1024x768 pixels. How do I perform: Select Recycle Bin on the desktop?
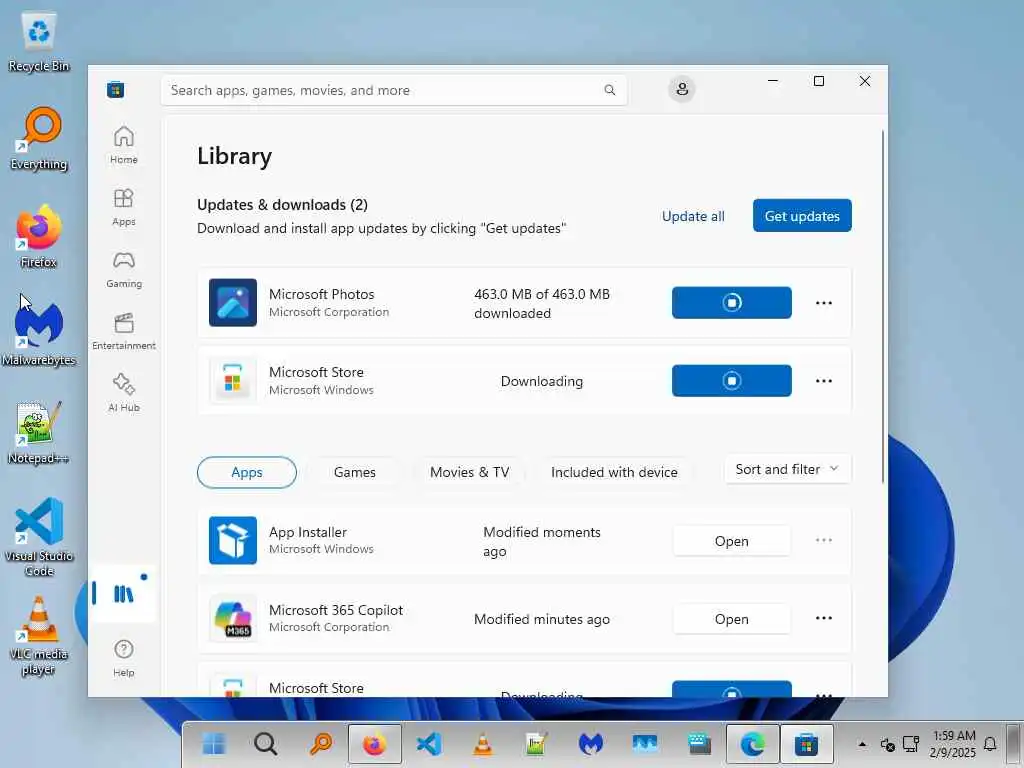(39, 42)
